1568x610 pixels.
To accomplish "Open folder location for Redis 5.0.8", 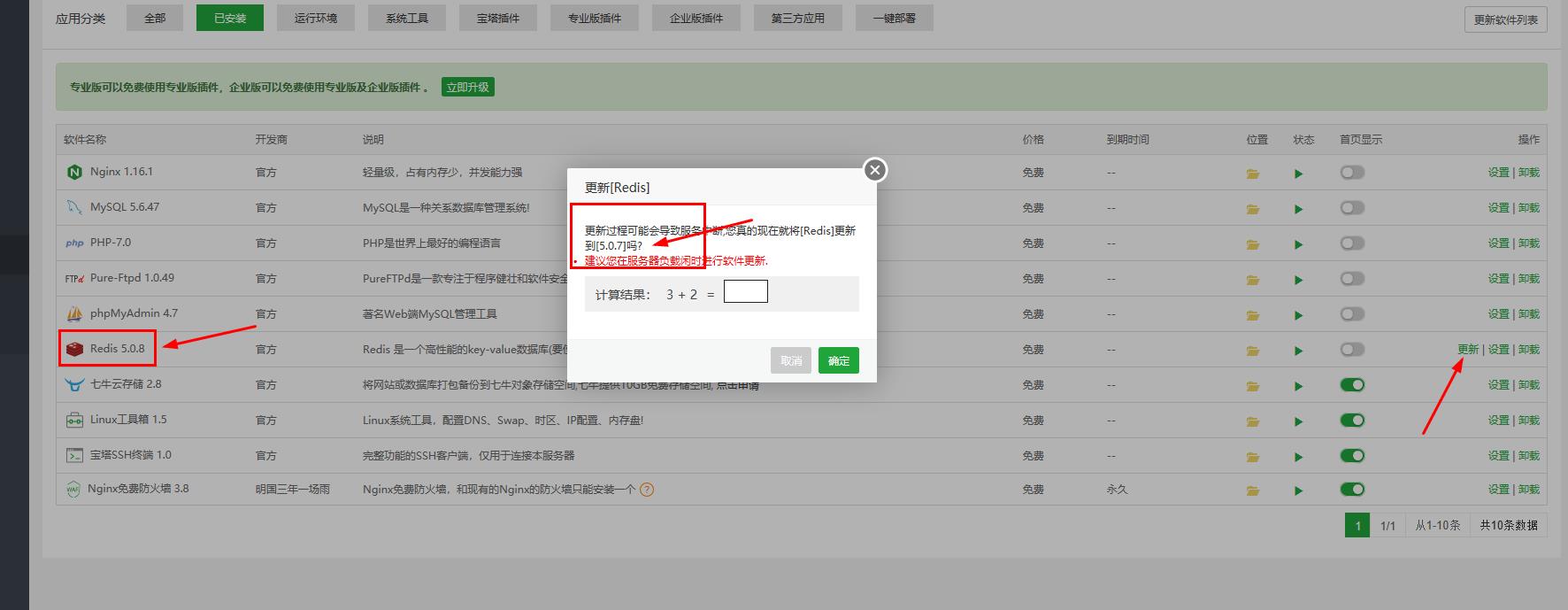I will click(1253, 351).
